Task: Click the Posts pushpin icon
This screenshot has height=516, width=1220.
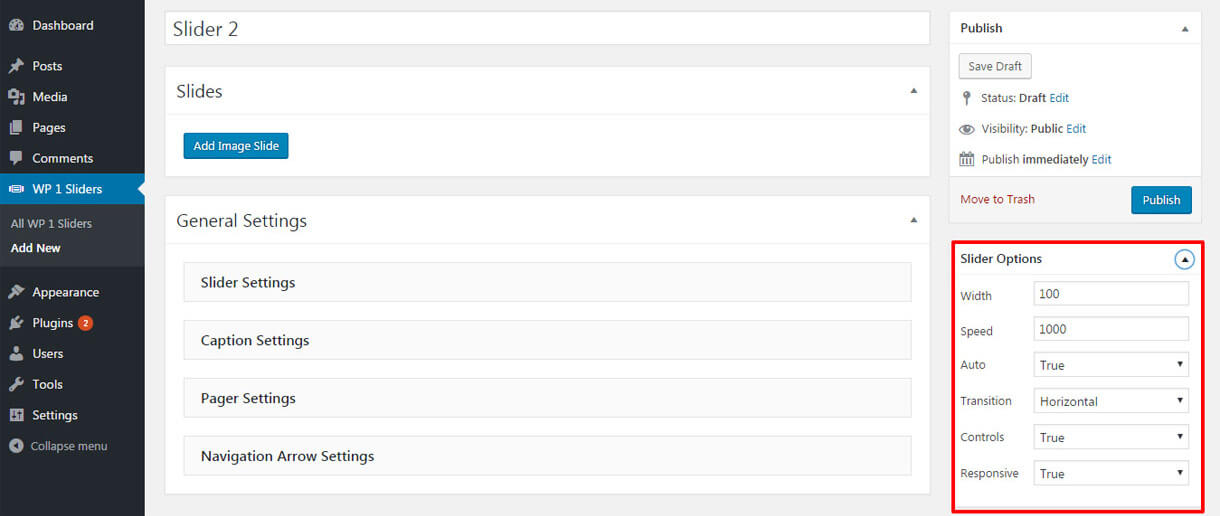Action: point(16,66)
